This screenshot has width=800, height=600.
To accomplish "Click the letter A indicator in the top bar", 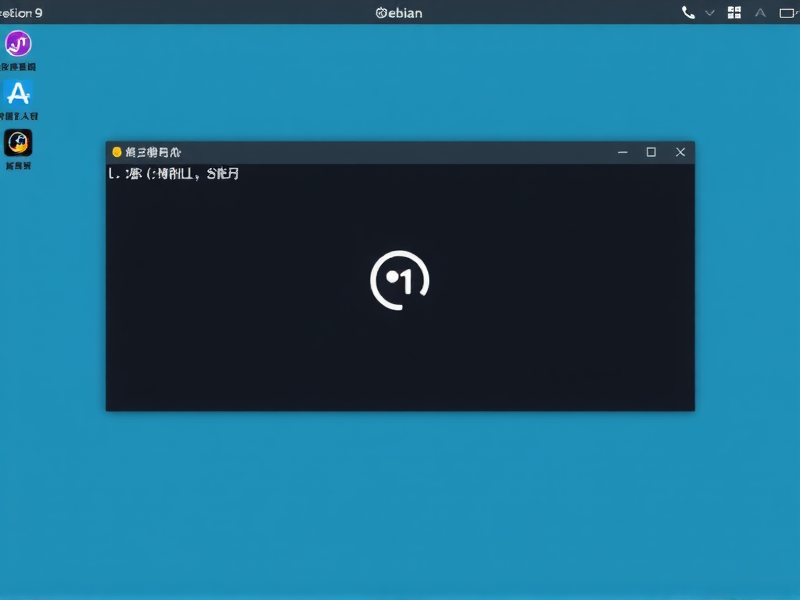I will 760,13.
